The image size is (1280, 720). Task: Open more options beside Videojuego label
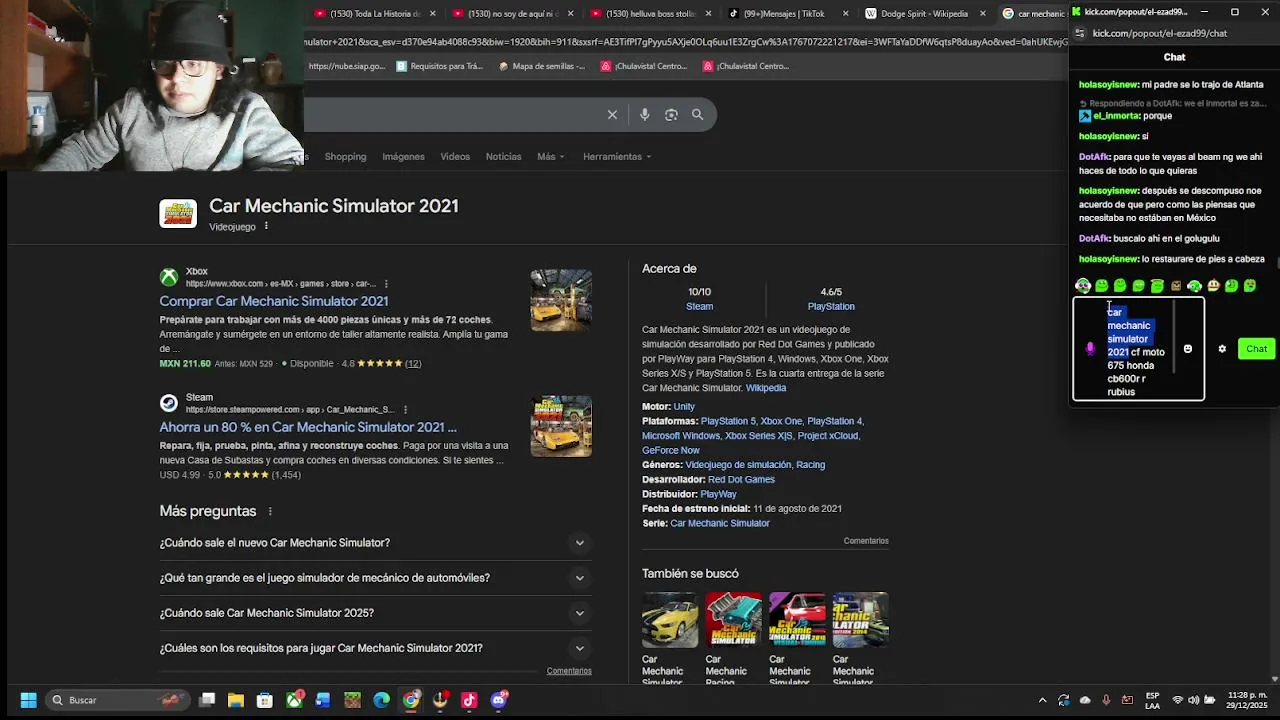[x=266, y=227]
